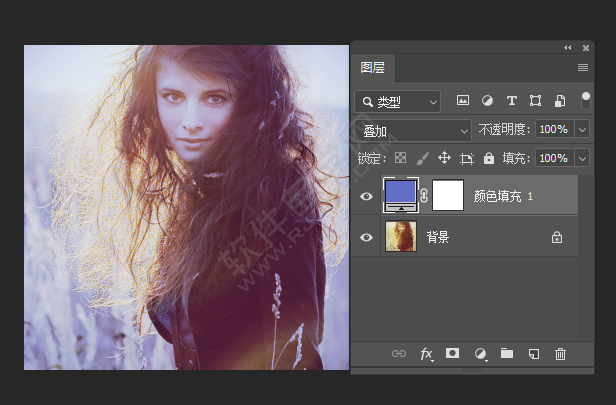Hide the 颜色填充 1 layer
Screen dimensions: 616x405
point(366,197)
